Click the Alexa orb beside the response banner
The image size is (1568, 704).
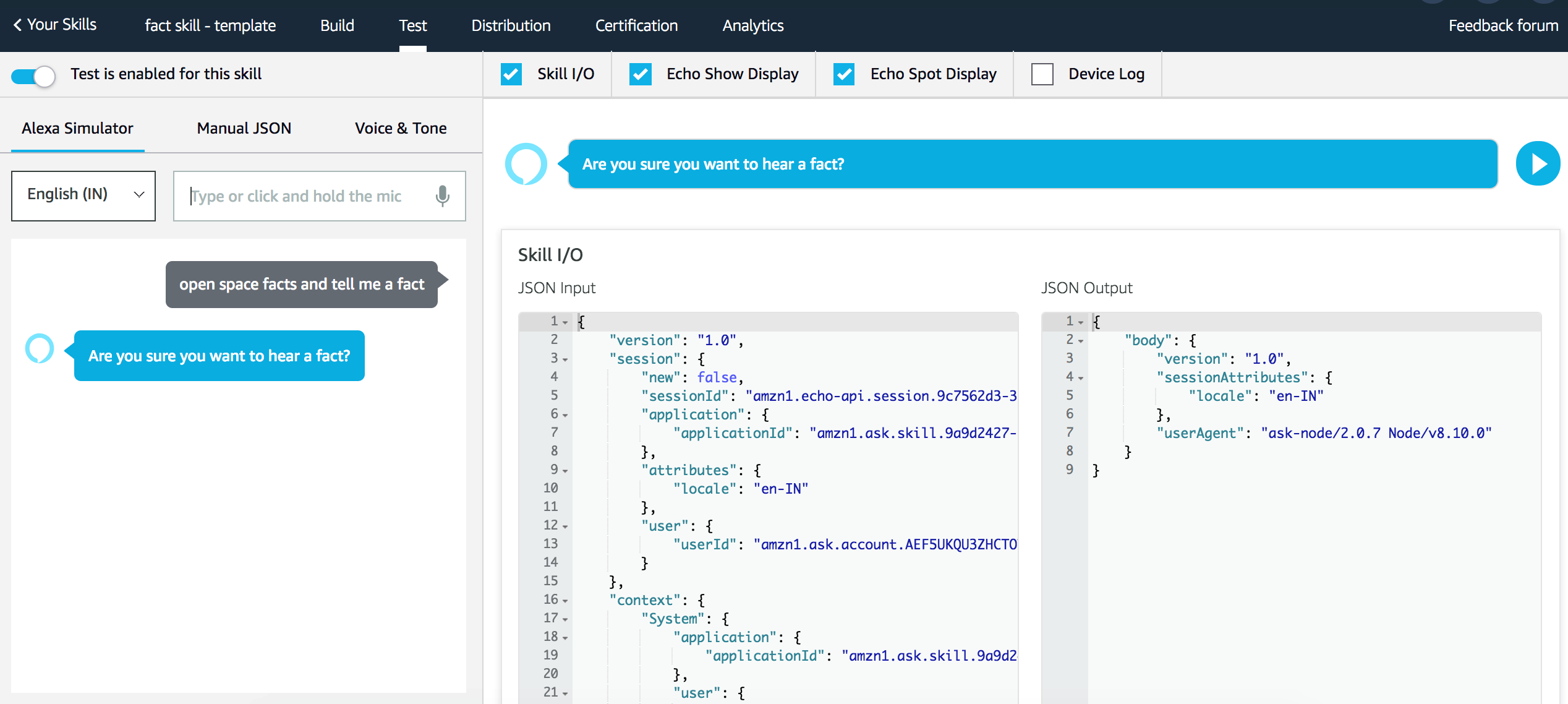526,164
